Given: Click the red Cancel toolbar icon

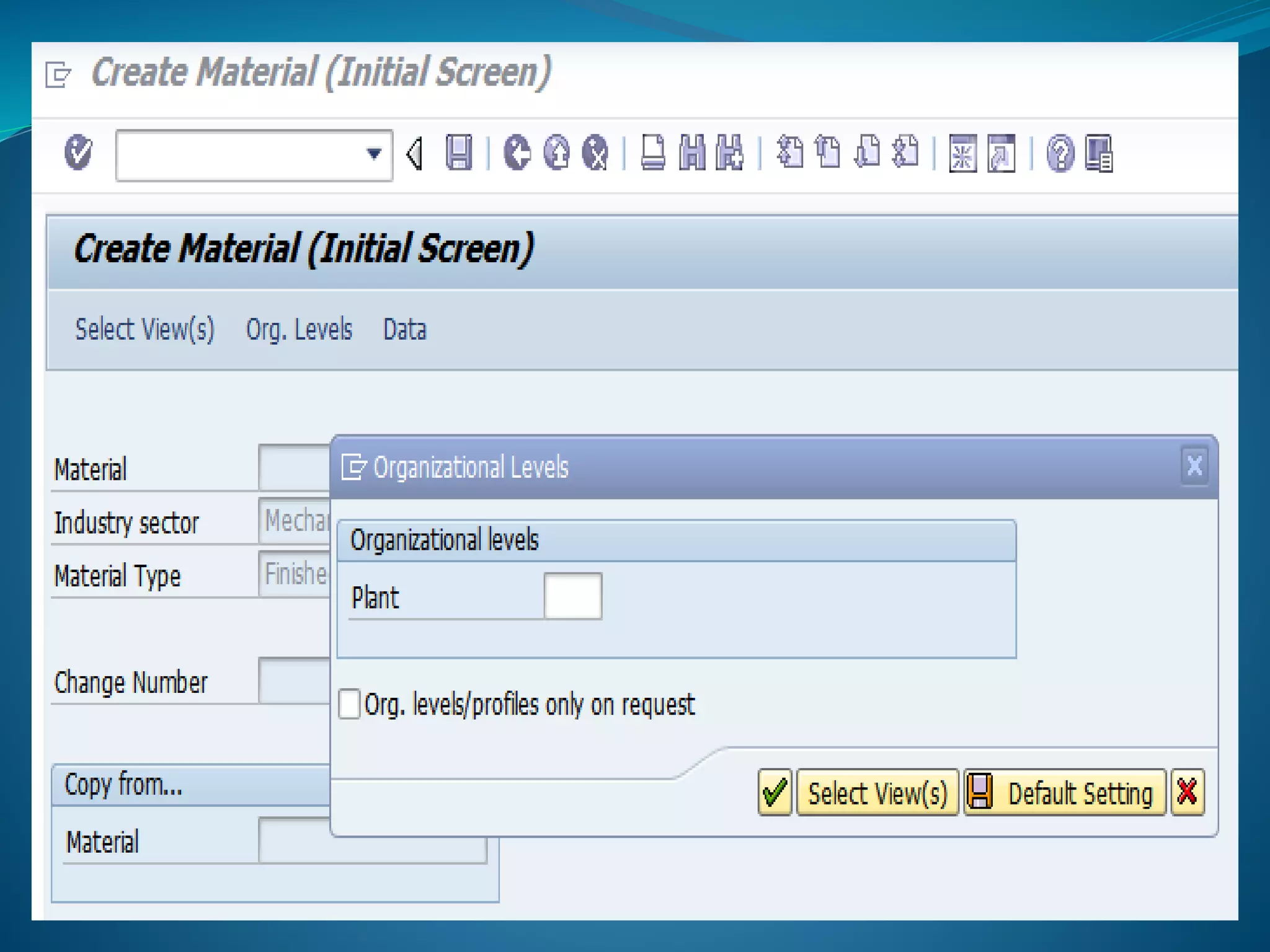Looking at the screenshot, I should tap(595, 152).
